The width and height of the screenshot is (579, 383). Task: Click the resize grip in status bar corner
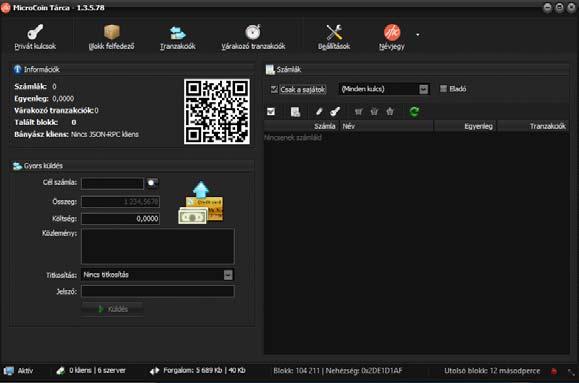click(571, 372)
